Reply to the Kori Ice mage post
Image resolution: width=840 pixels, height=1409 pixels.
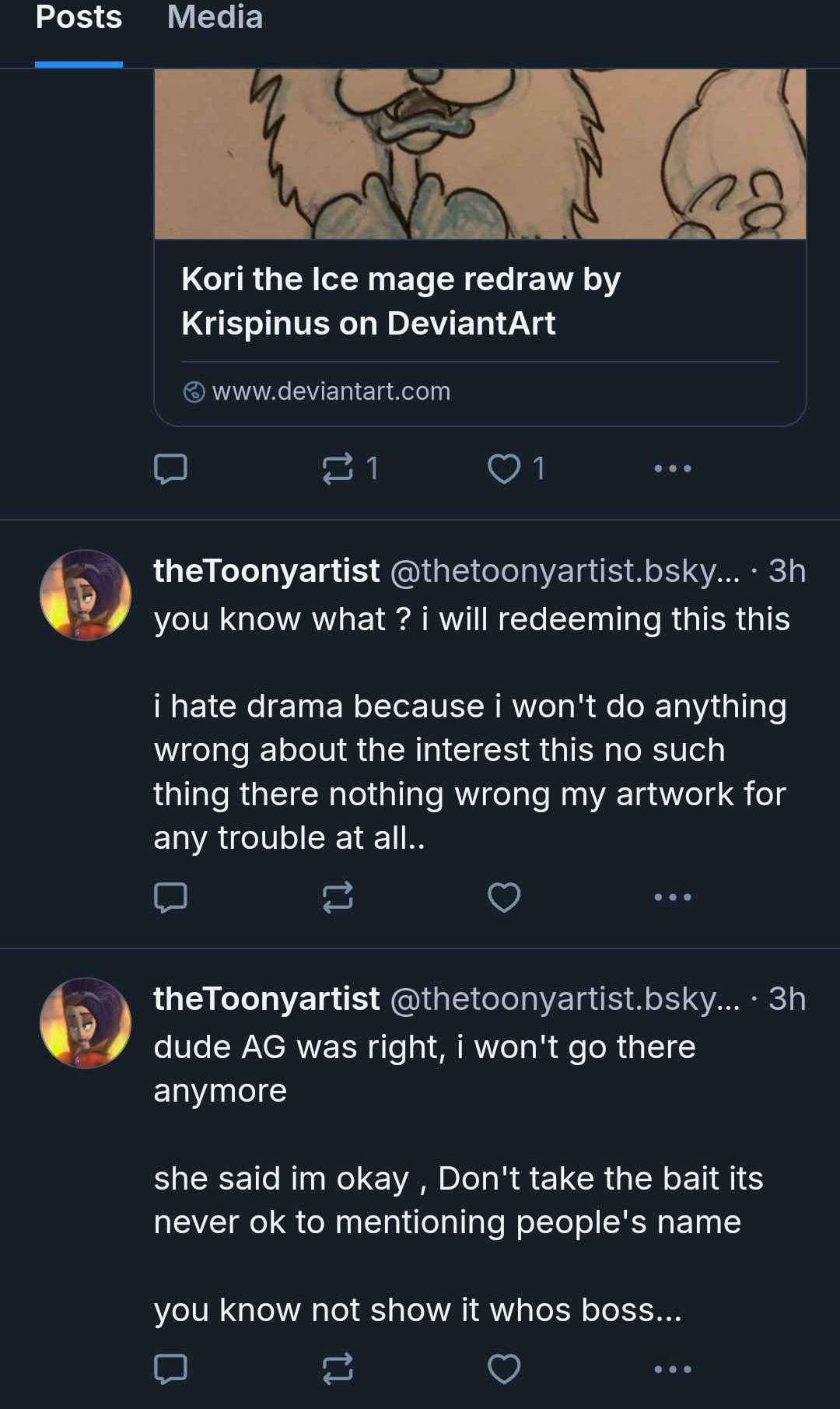click(x=170, y=468)
